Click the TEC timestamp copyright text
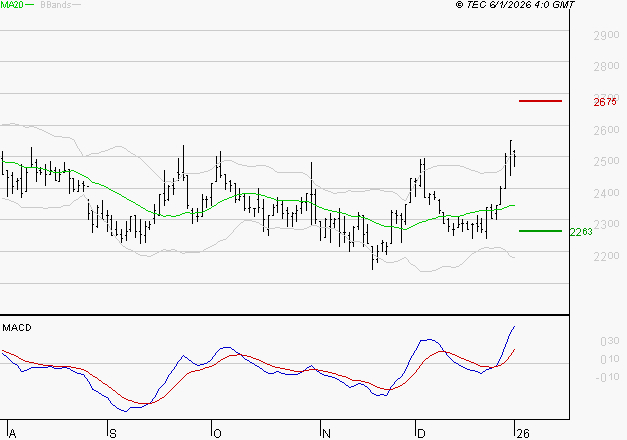Viewport: 627px width, 440px height. point(515,5)
